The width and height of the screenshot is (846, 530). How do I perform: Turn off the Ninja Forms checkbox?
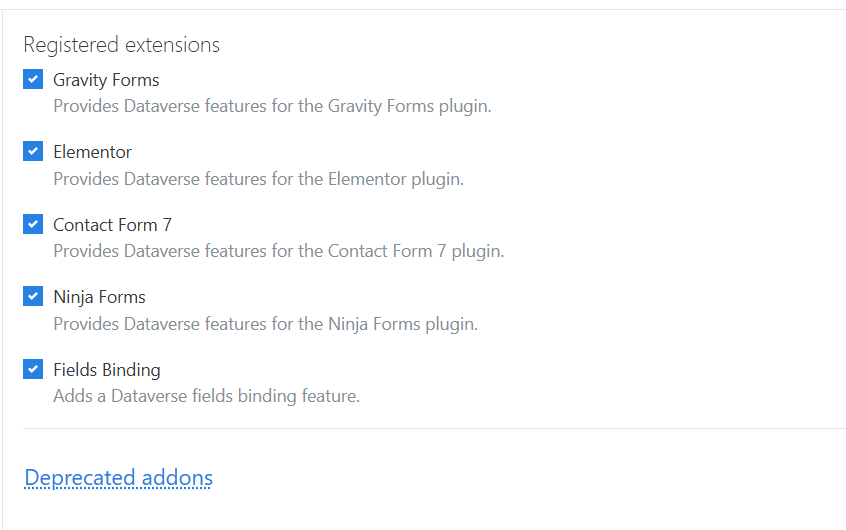[x=33, y=297]
